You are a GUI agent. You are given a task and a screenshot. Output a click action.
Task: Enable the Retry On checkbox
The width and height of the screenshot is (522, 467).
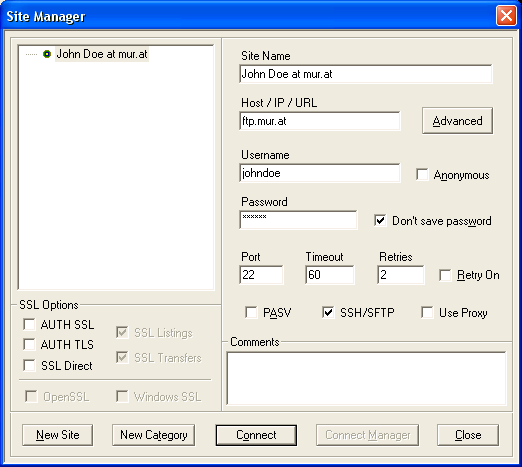(445, 275)
